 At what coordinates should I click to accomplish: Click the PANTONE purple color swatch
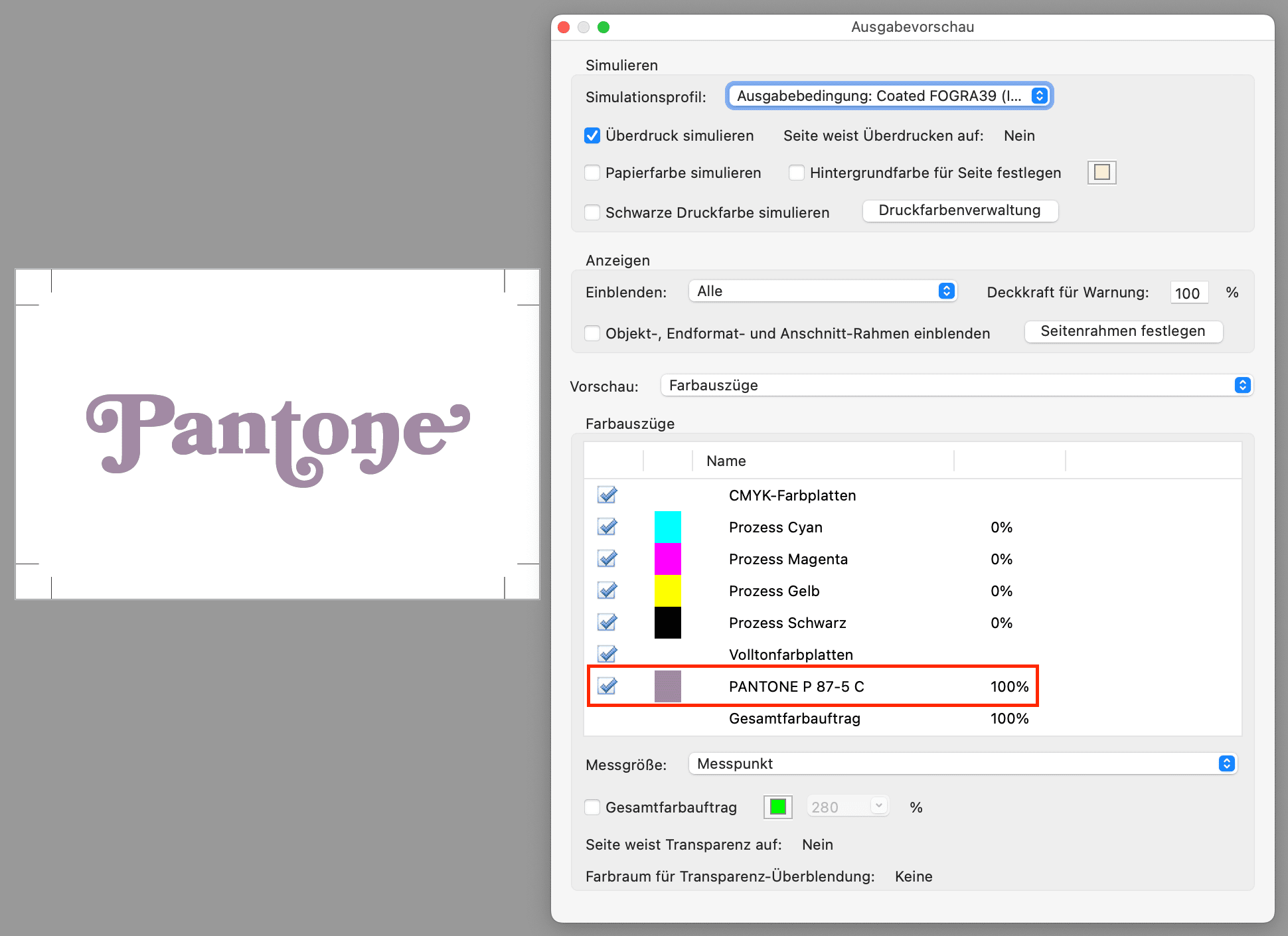click(x=668, y=686)
